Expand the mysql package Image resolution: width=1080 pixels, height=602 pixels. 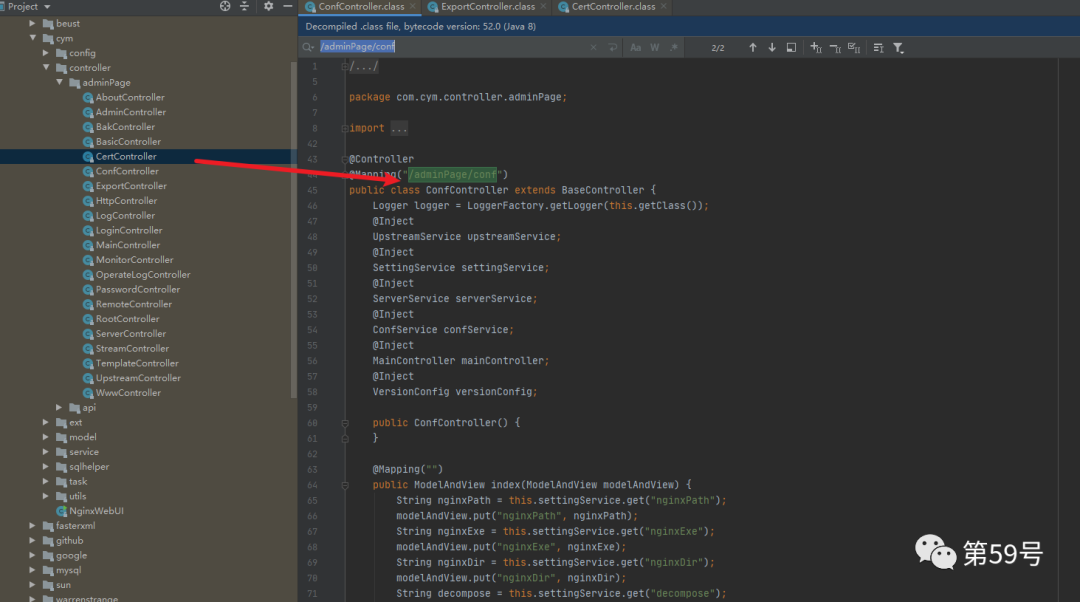coord(32,570)
